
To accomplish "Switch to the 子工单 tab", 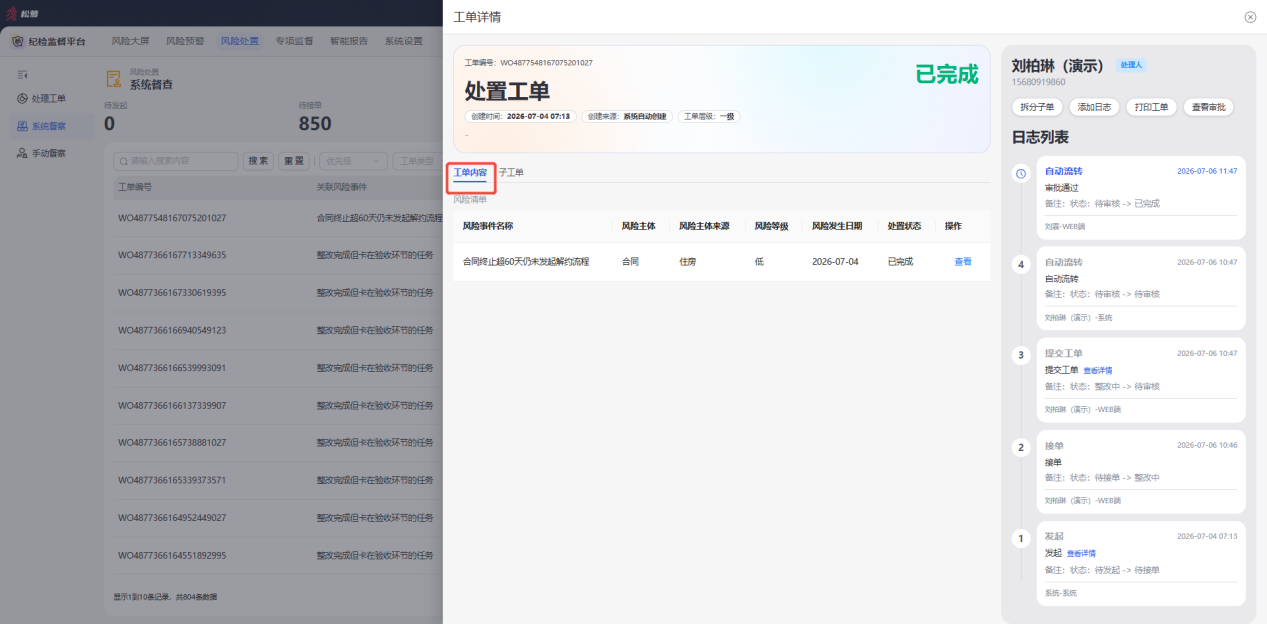I will [511, 172].
